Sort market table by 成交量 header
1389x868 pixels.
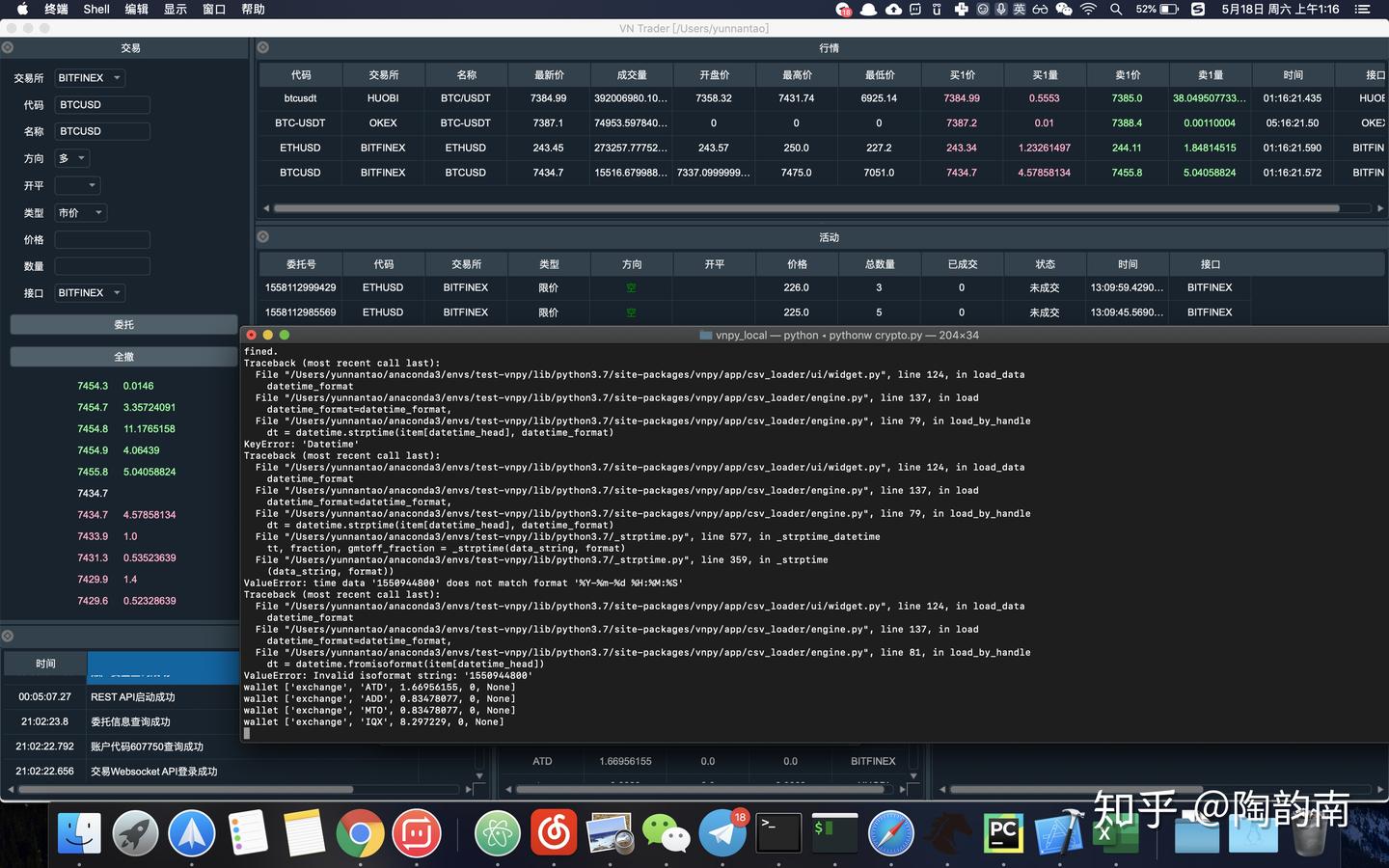point(632,74)
